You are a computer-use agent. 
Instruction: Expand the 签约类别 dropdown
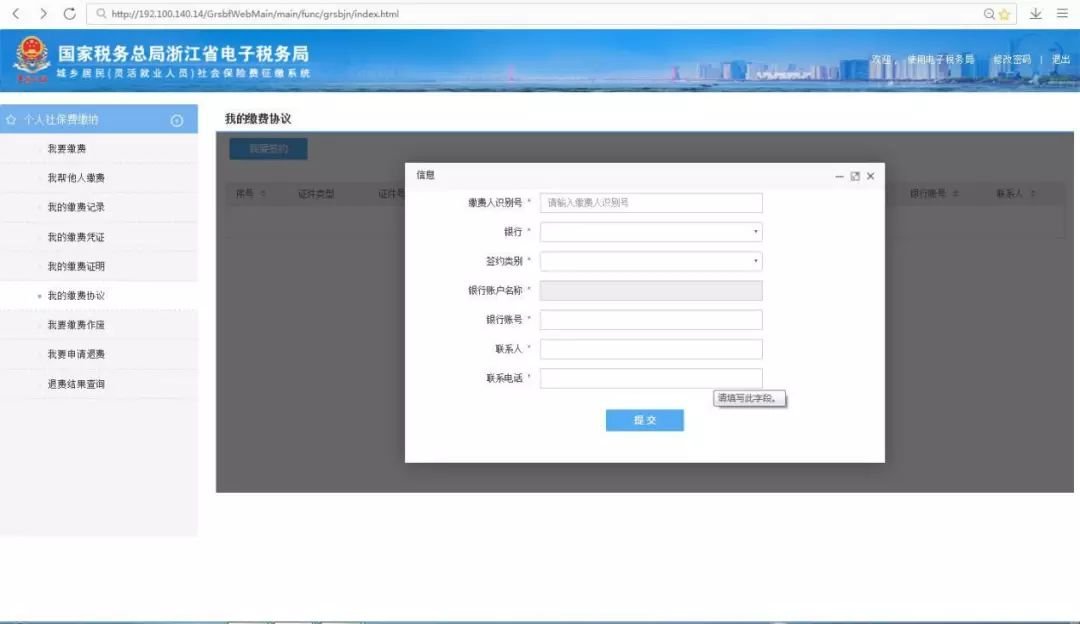[651, 261]
